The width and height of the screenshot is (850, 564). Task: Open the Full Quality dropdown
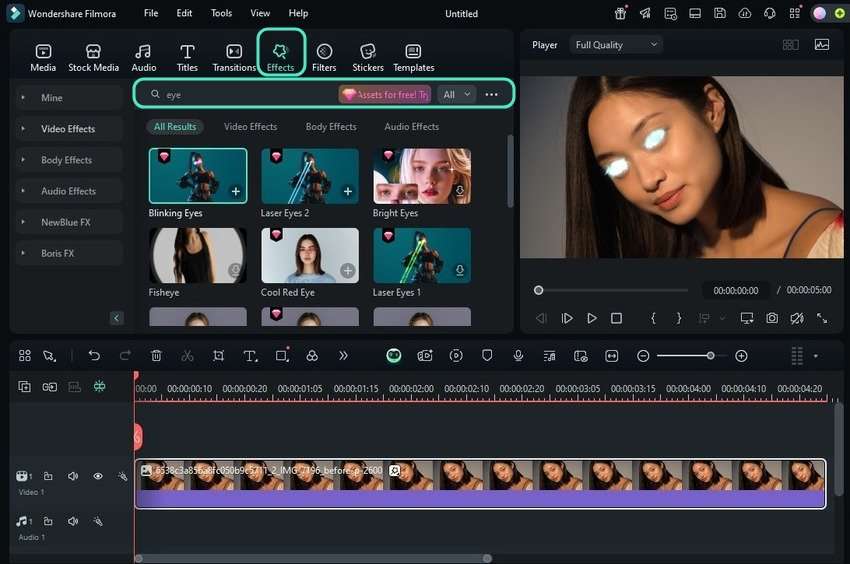click(616, 45)
